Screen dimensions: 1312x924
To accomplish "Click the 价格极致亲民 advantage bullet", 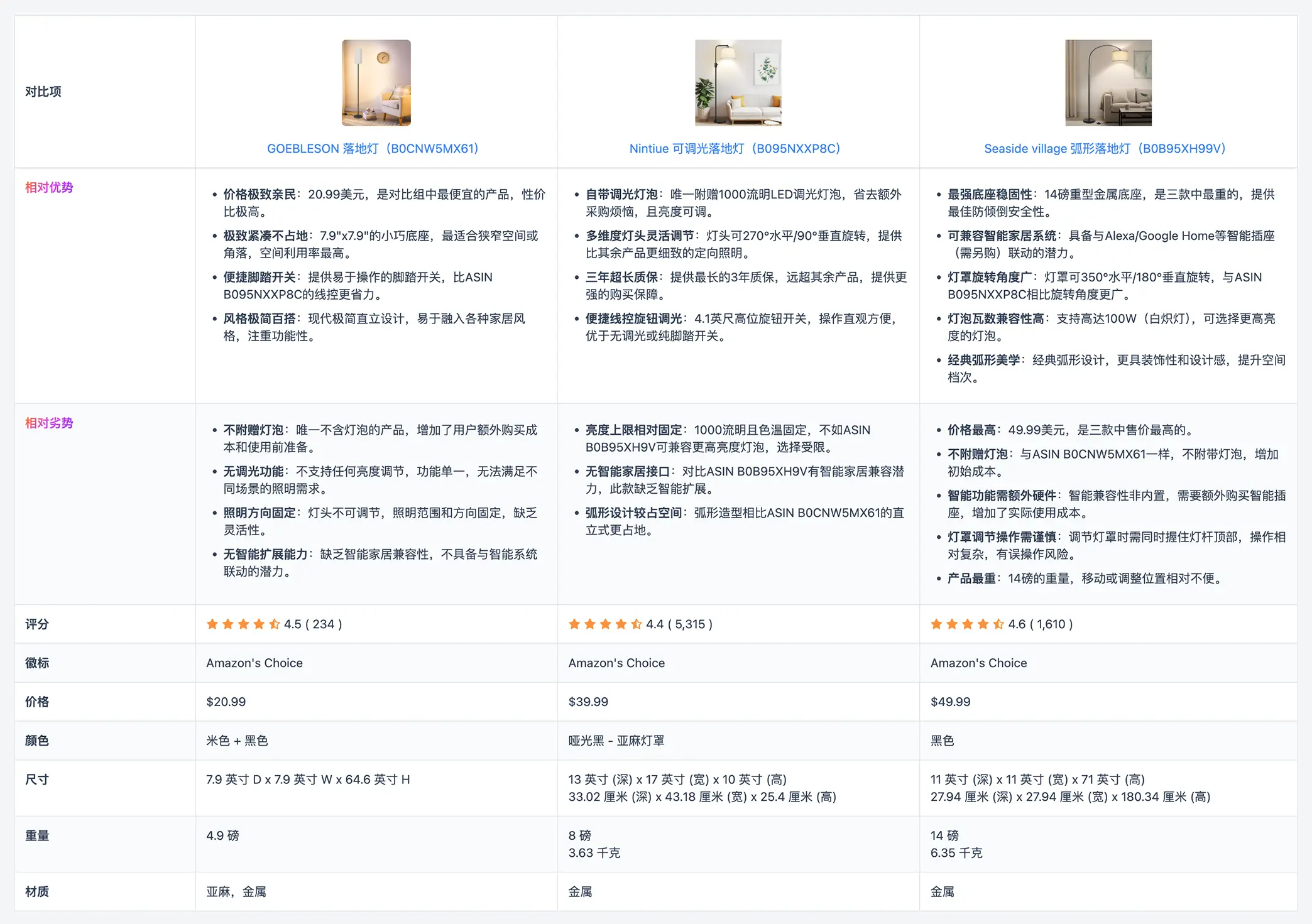I will 384,204.
